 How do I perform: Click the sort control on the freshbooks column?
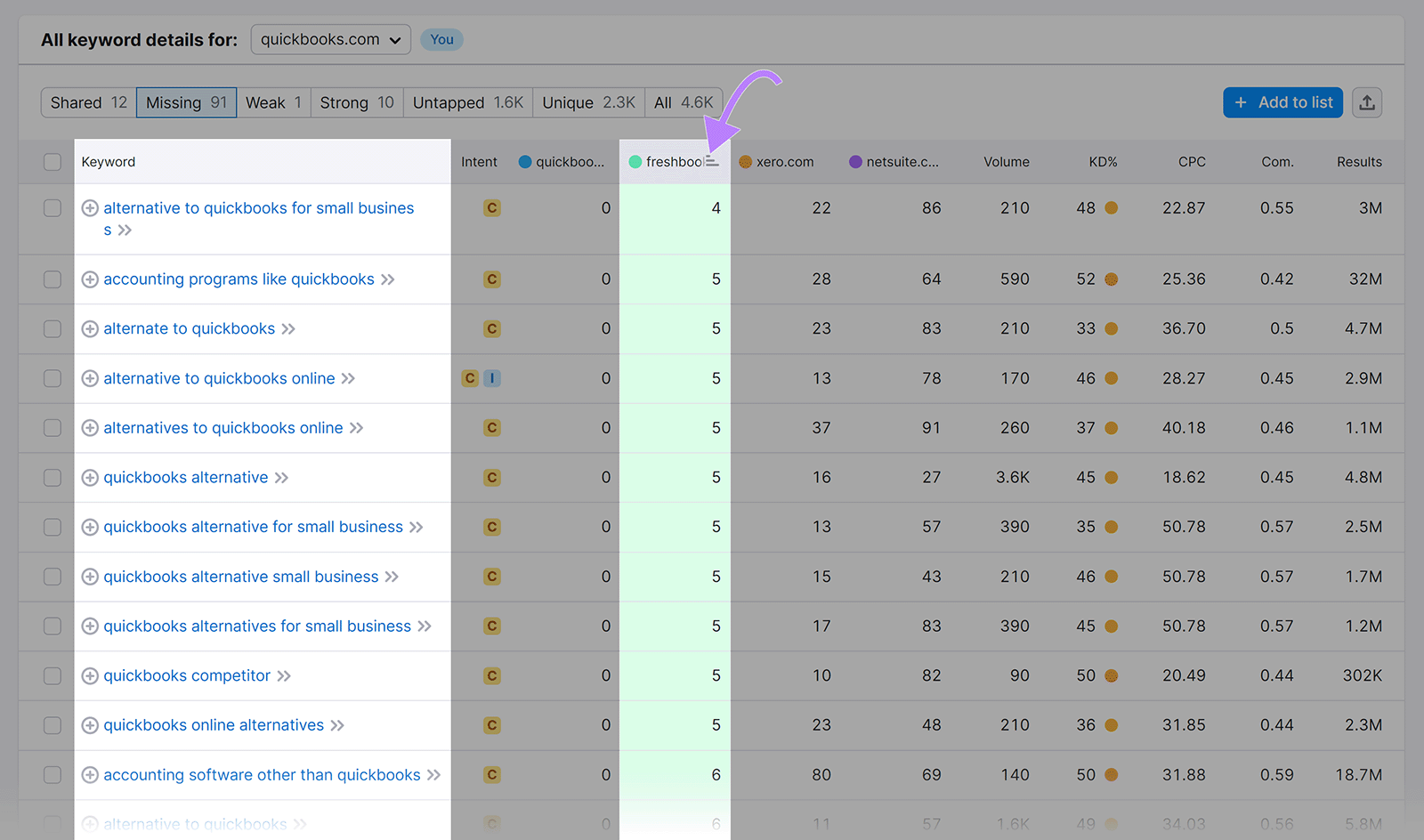point(713,161)
